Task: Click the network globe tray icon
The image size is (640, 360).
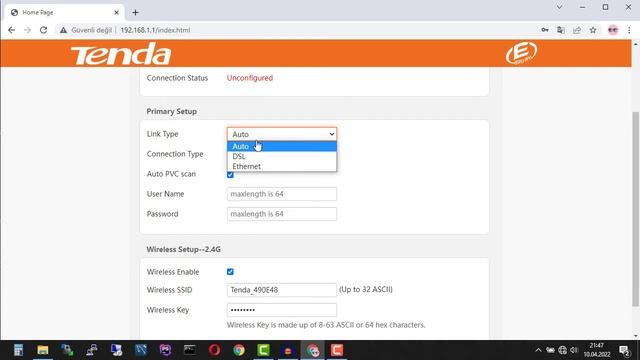Action: click(x=562, y=350)
